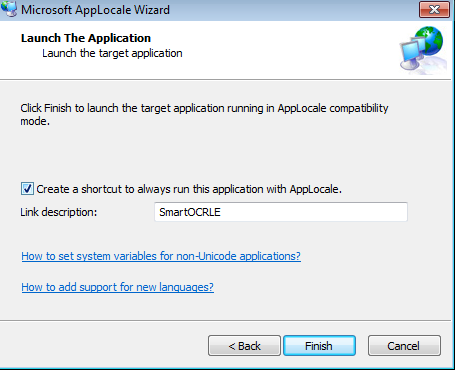Click the 'Click Finish to launch' instruction text
The width and height of the screenshot is (455, 370).
pyautogui.click(x=204, y=114)
